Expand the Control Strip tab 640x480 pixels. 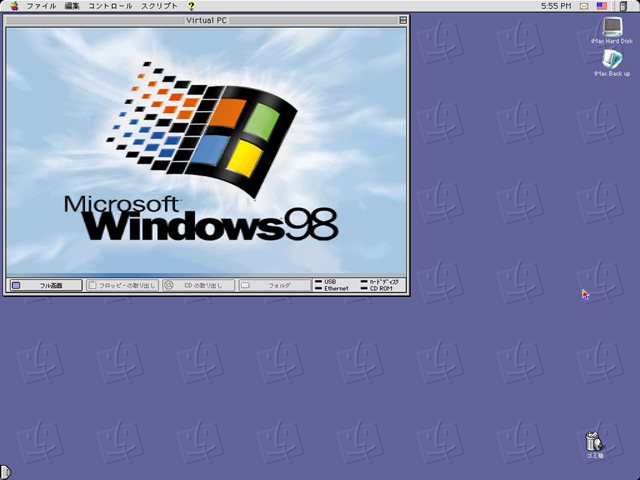pos(5,472)
